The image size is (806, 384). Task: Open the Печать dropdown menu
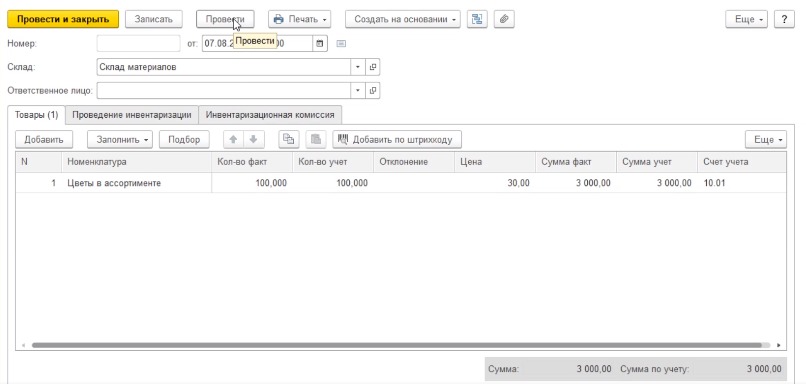pyautogui.click(x=299, y=20)
